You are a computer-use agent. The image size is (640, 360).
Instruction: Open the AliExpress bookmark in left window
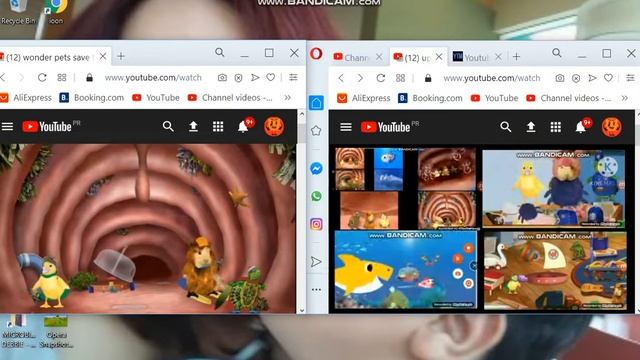[26, 98]
